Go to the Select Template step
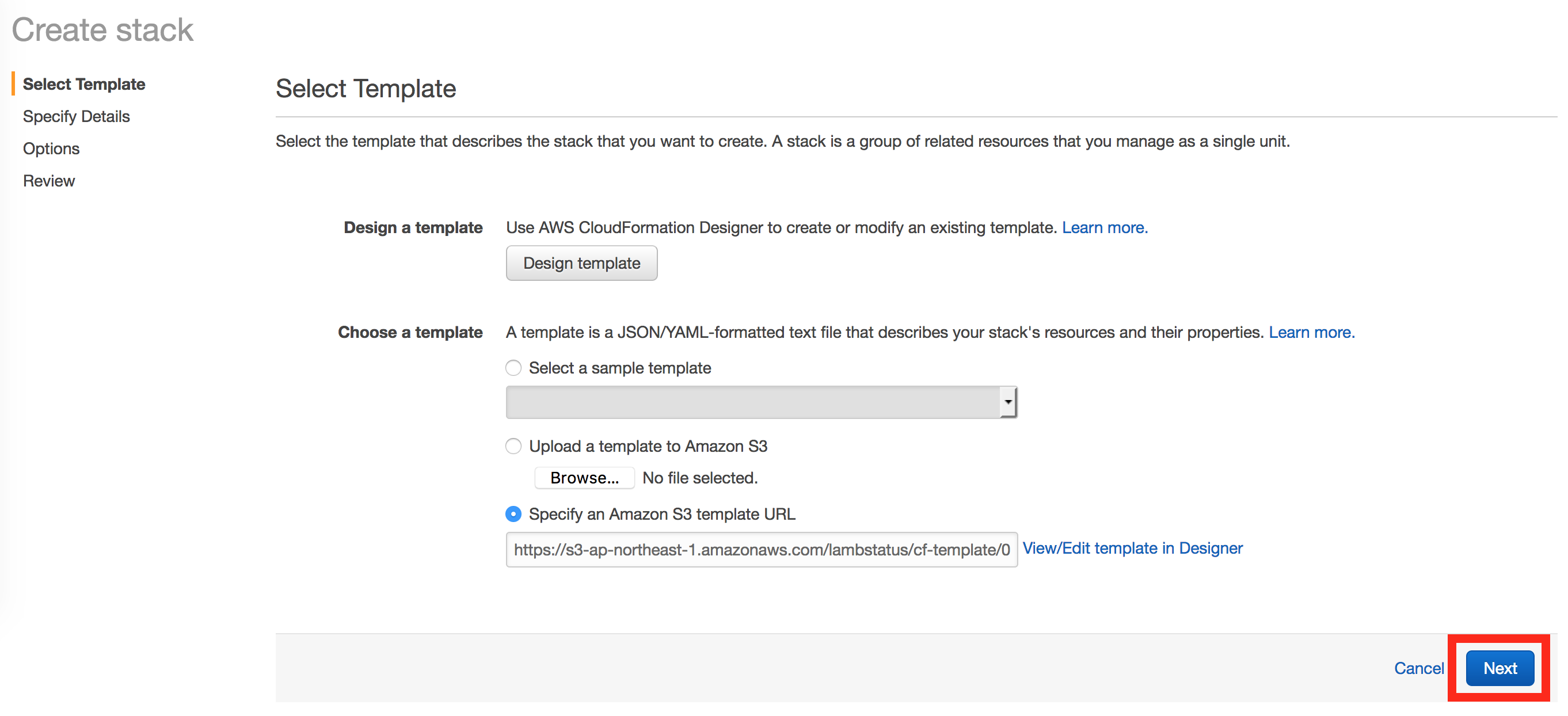The height and width of the screenshot is (716, 1568). [x=84, y=84]
